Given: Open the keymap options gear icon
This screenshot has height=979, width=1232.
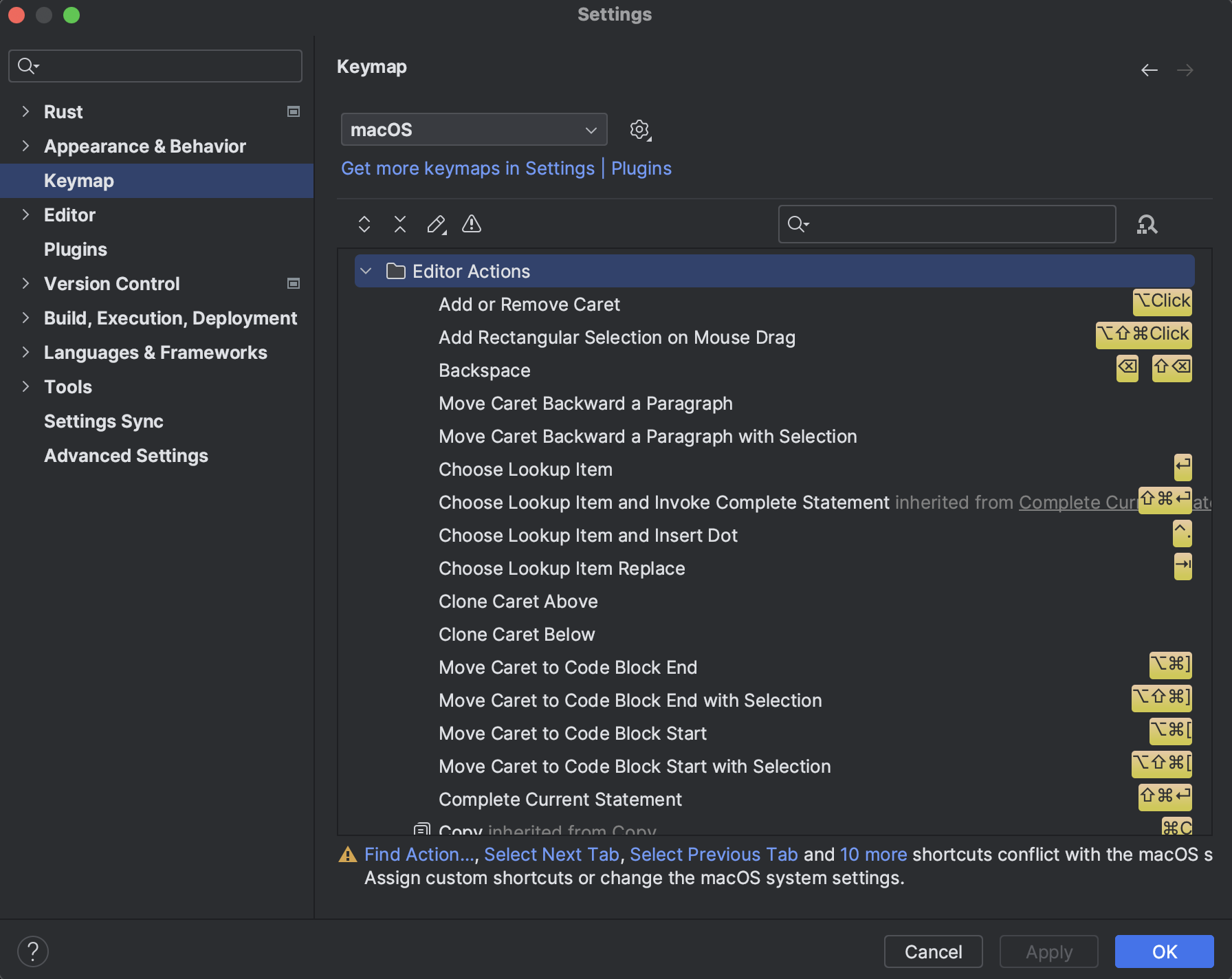Looking at the screenshot, I should tap(639, 129).
